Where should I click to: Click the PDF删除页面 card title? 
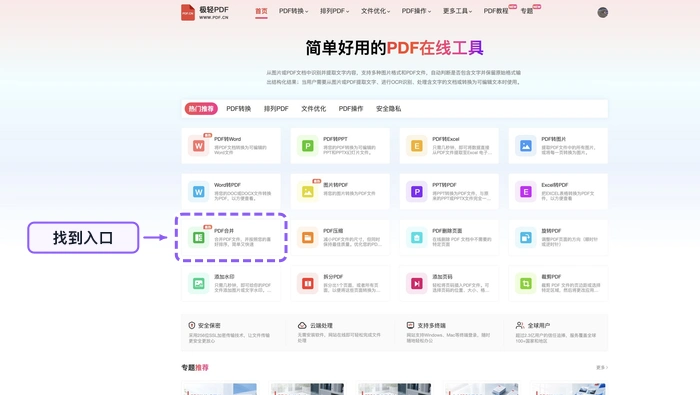pyautogui.click(x=447, y=231)
